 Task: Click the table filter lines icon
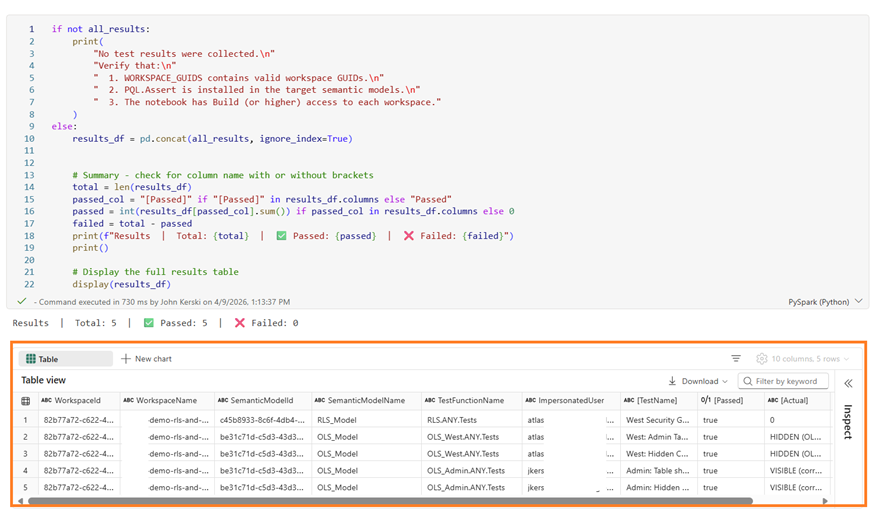736,359
